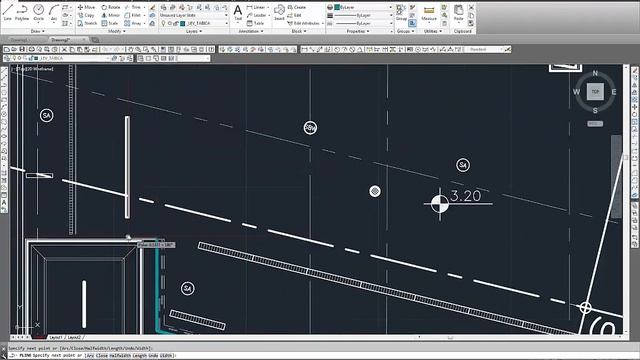Open the ByLayer lineweight dropdown
640x360 pixels.
tap(364, 15)
